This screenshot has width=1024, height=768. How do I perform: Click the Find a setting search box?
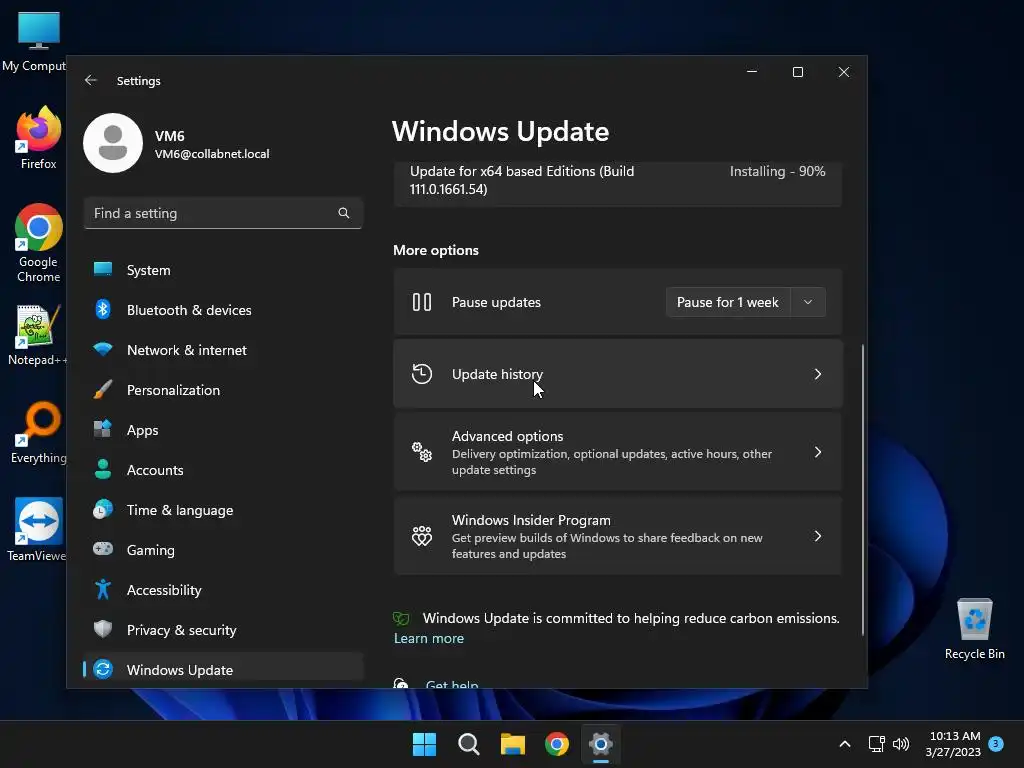[223, 213]
